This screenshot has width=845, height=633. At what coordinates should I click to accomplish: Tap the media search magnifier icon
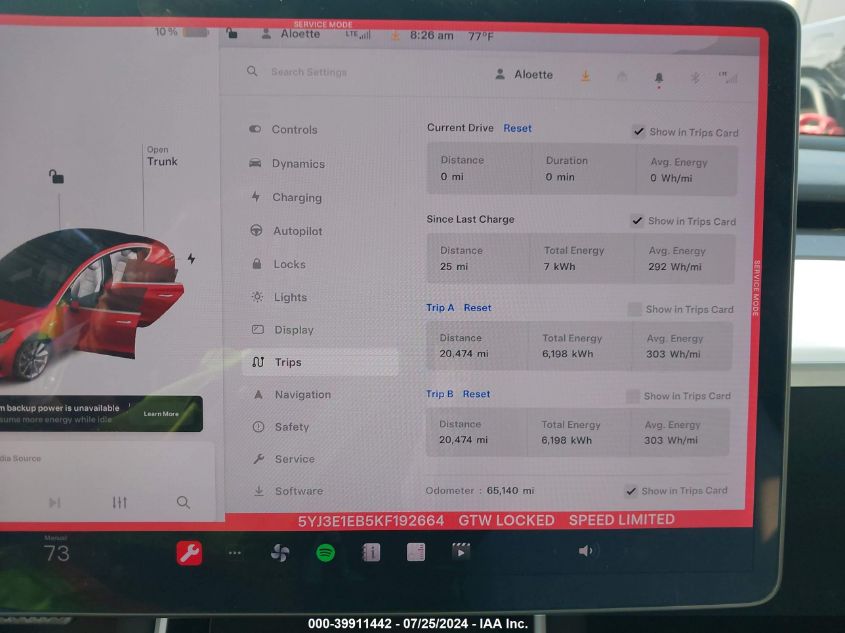[x=183, y=502]
